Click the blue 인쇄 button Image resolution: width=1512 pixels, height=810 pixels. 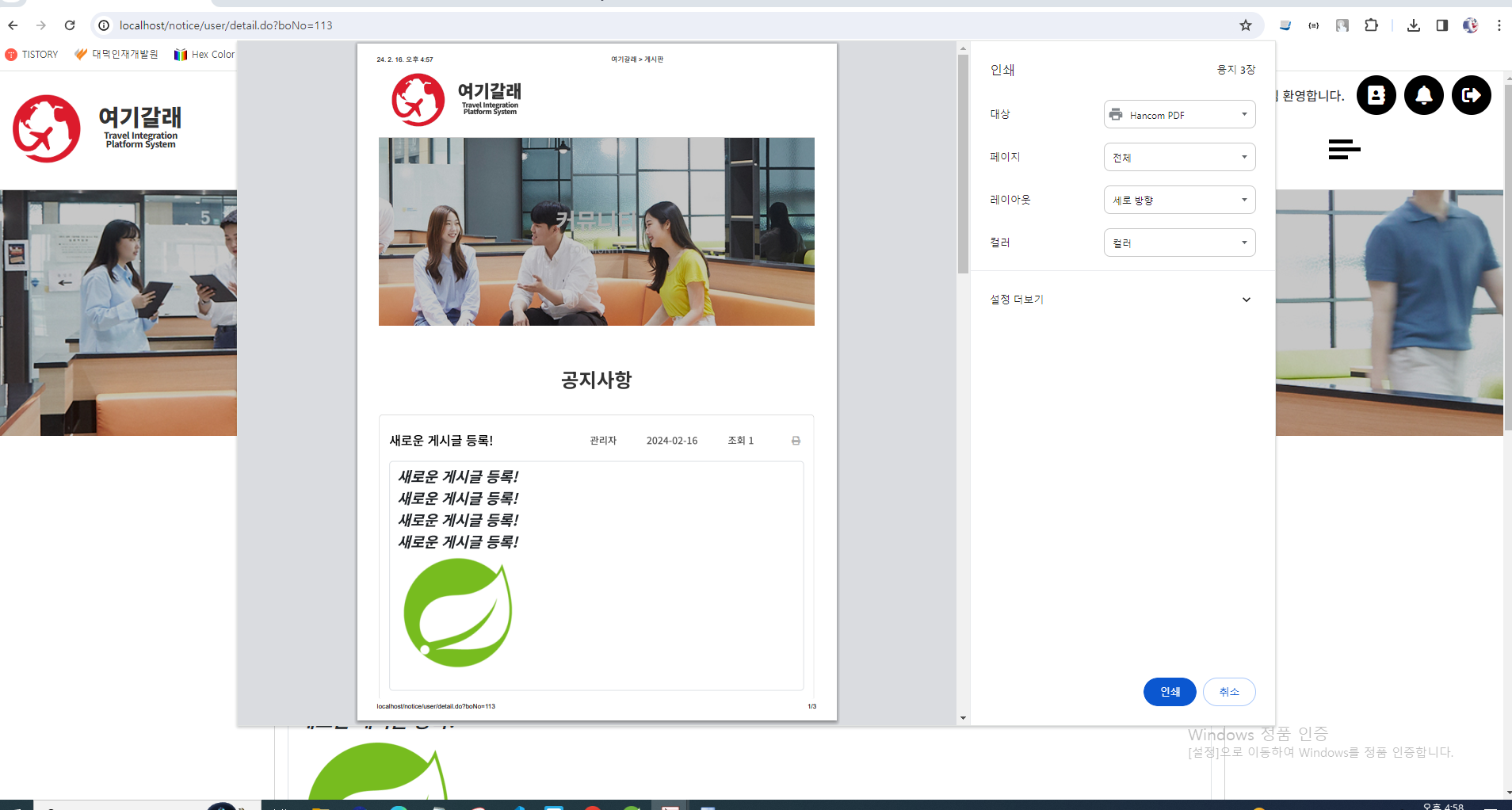1170,692
